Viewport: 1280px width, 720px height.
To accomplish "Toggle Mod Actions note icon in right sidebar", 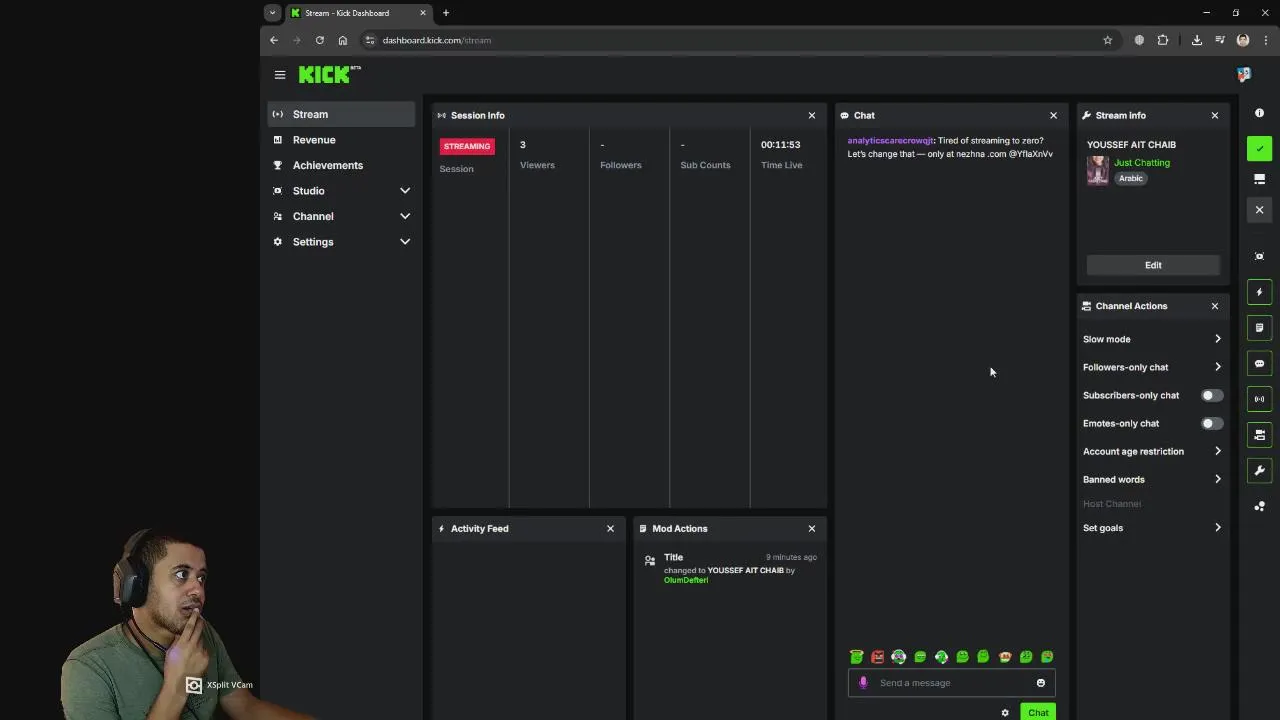I will pos(1259,328).
